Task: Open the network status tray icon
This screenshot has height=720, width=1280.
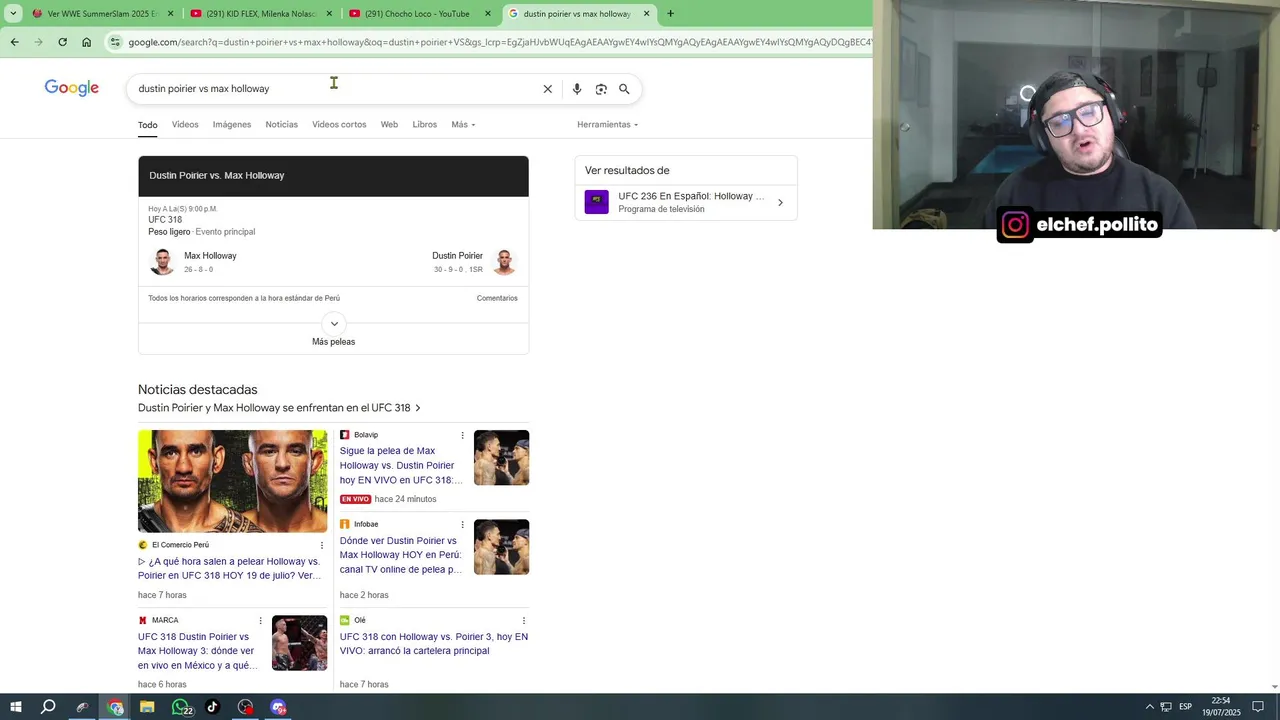Action: (1166, 707)
